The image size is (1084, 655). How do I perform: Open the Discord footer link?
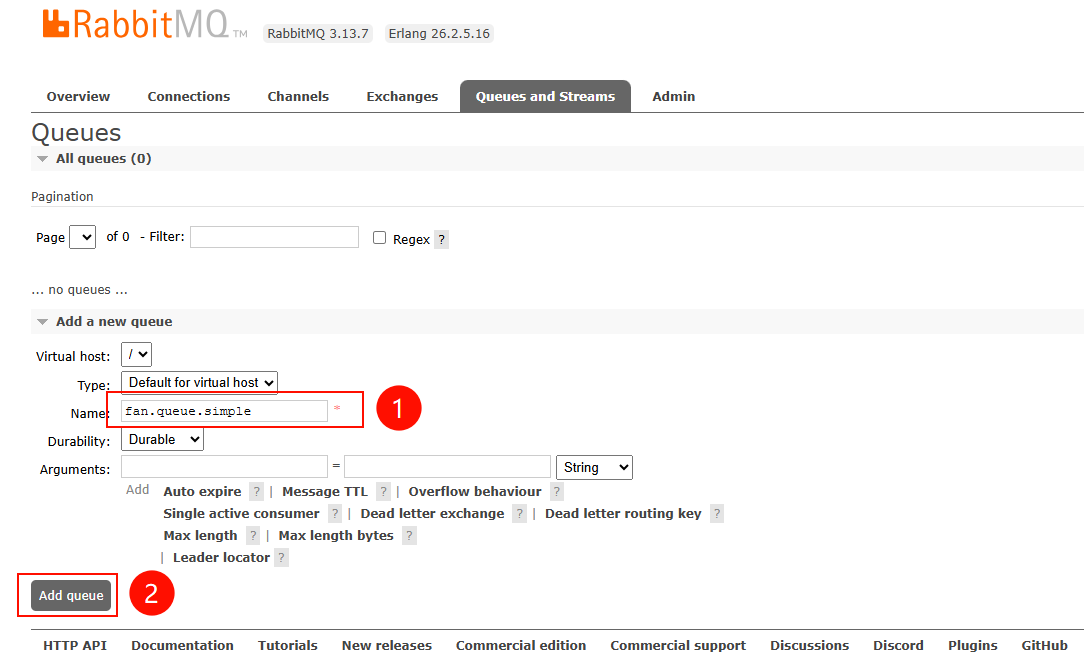(898, 645)
